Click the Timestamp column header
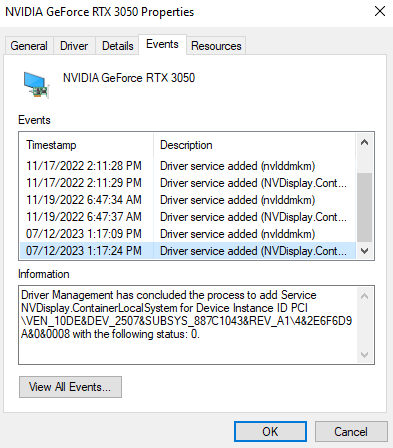Screen dimensions: 393x448 pos(87,145)
